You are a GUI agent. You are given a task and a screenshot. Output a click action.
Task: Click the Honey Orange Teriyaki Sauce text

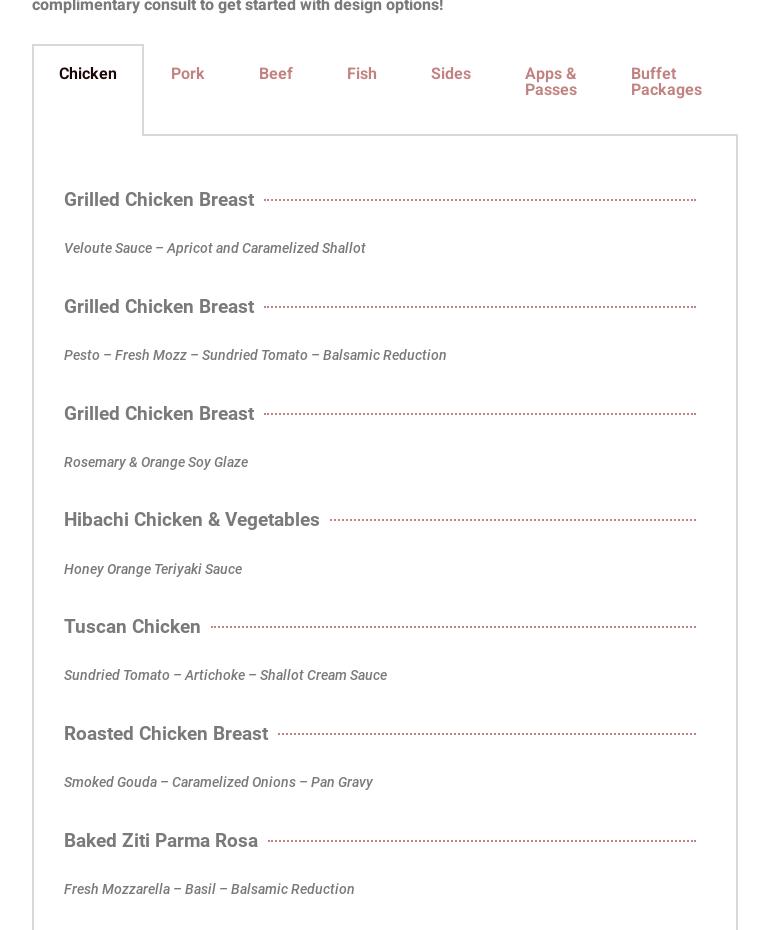click(x=153, y=569)
